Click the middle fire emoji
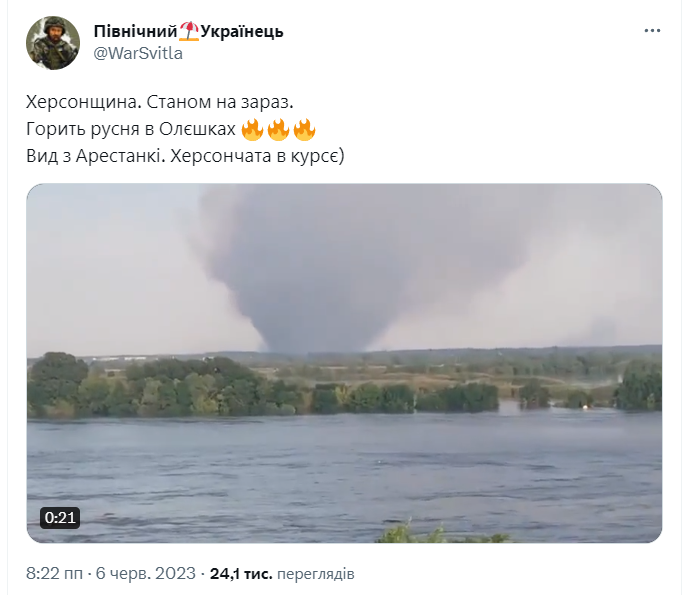The image size is (690, 595). (279, 129)
